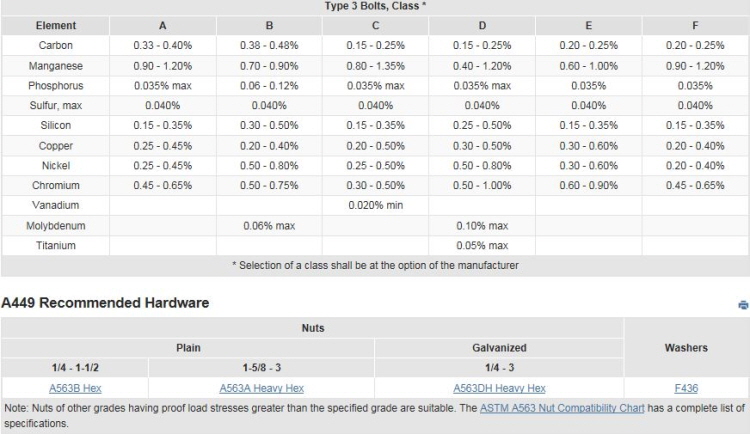
Task: Click the Titanium 0.05% max cell
Action: (x=482, y=245)
